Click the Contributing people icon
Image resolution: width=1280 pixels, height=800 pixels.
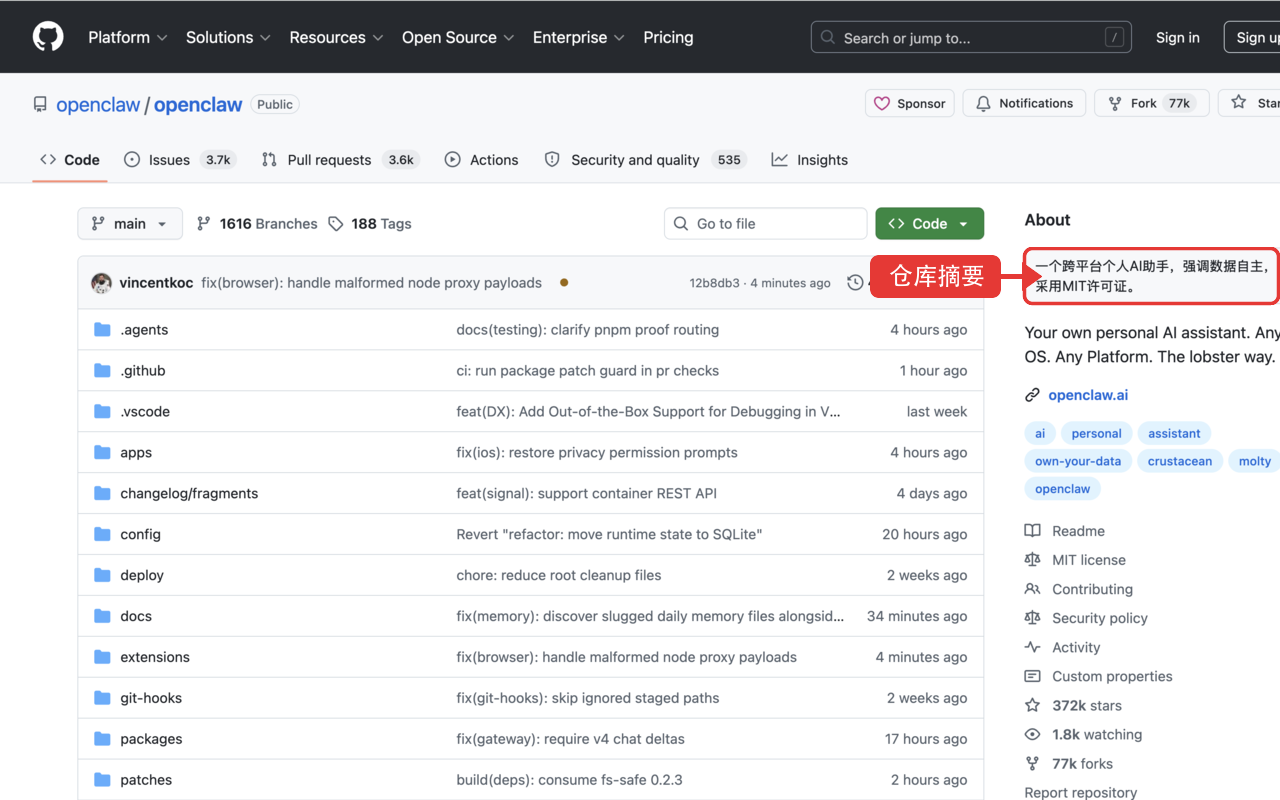(1033, 589)
